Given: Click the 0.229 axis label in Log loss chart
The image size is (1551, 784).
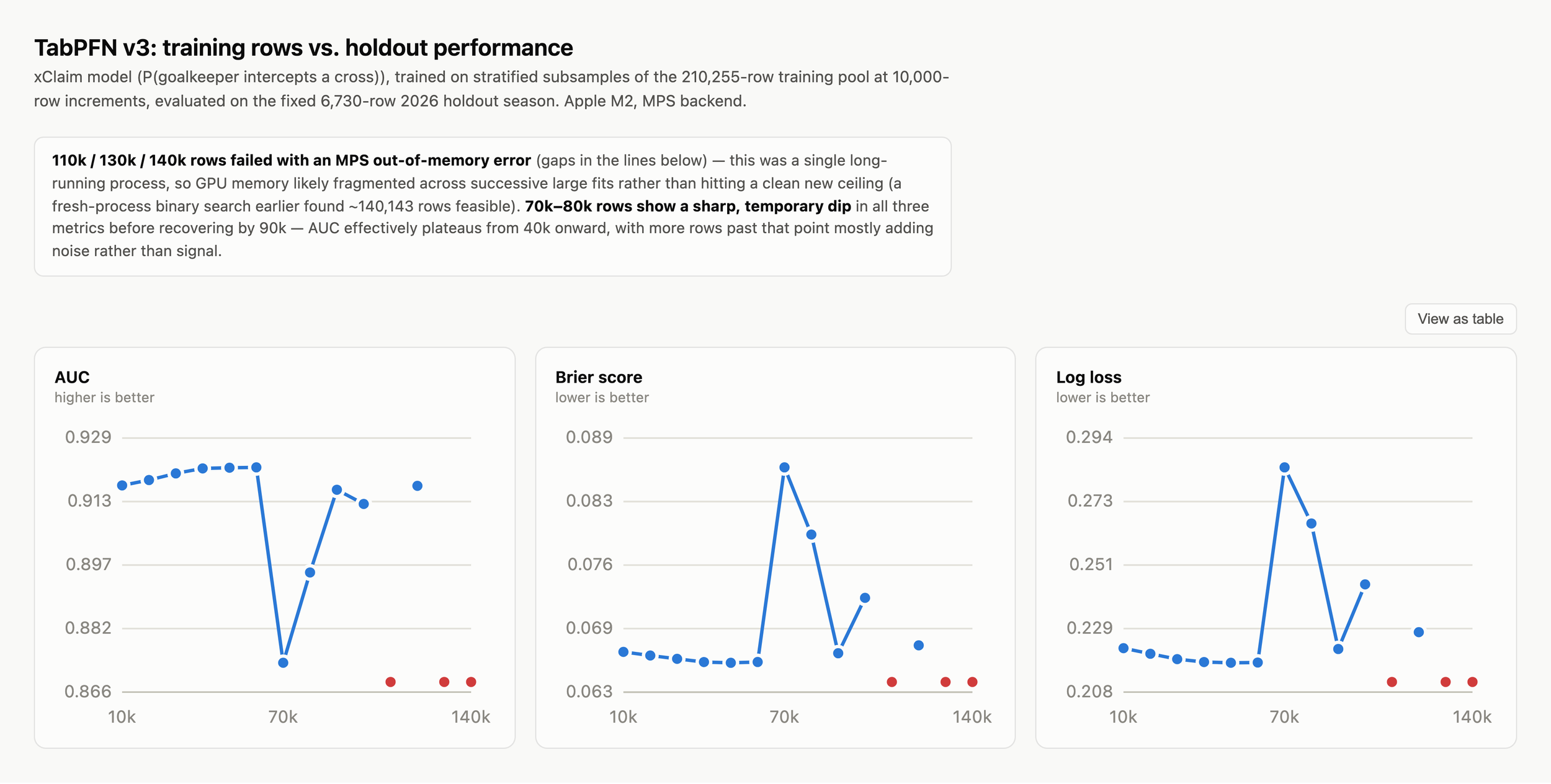Looking at the screenshot, I should tap(1089, 628).
